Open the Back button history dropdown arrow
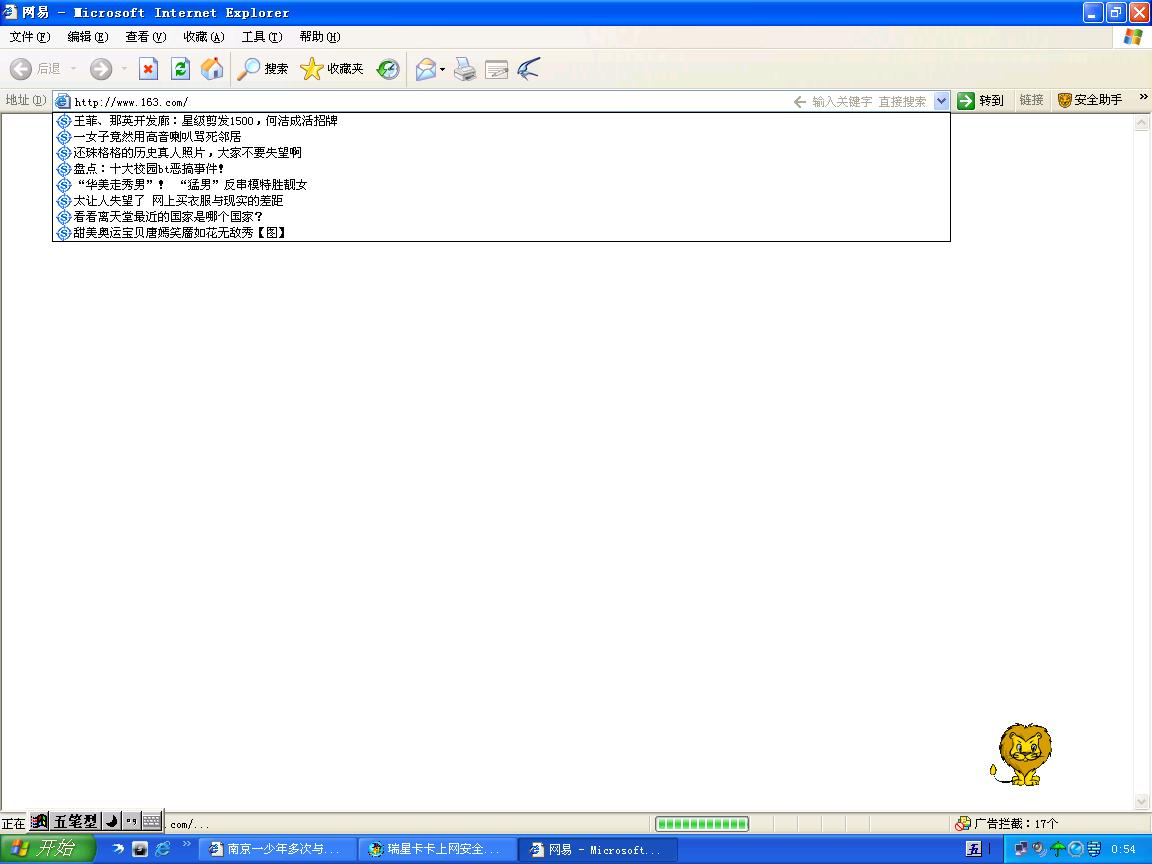 (x=73, y=69)
